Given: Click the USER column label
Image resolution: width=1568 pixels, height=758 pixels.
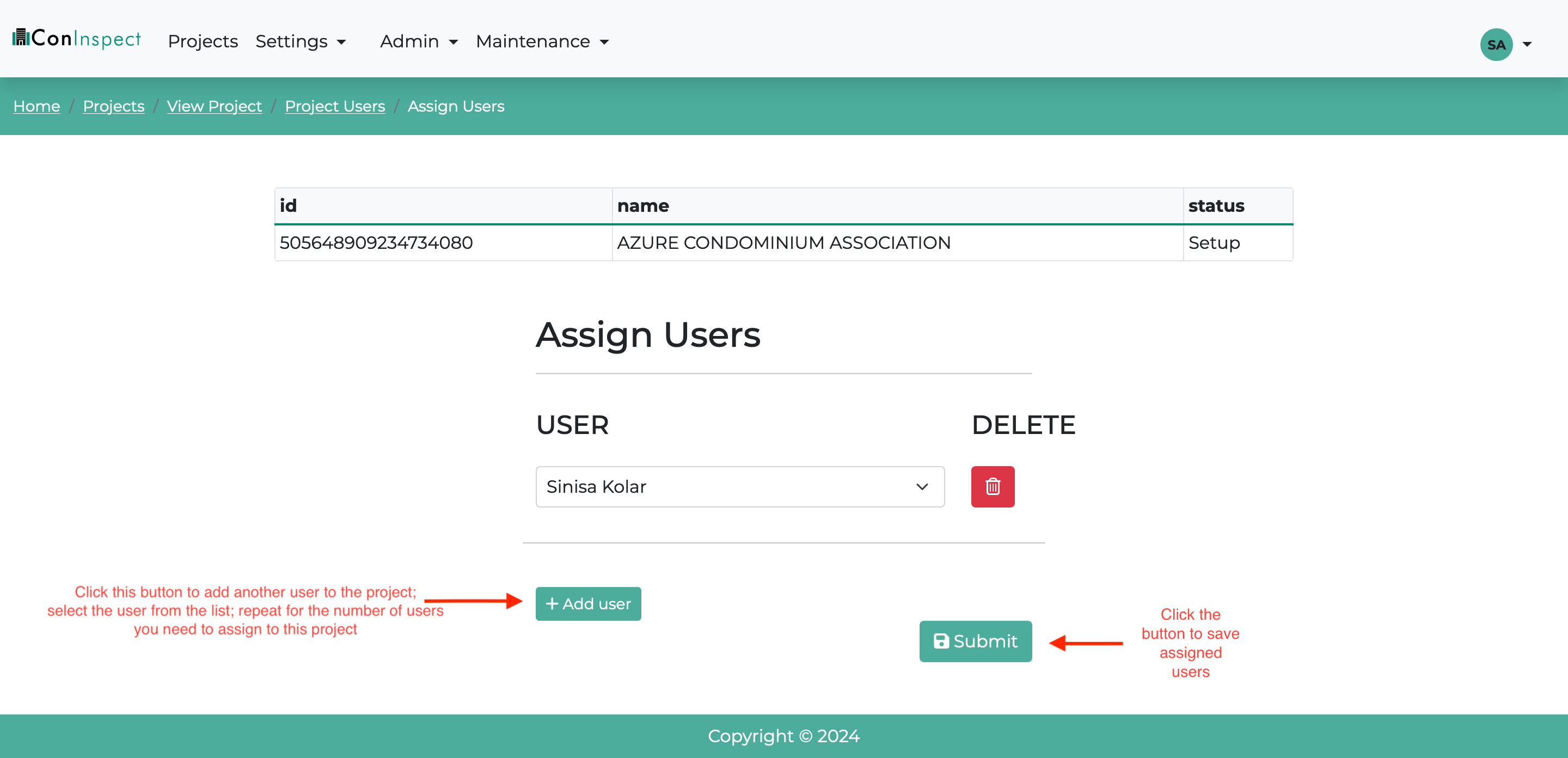Looking at the screenshot, I should point(572,425).
